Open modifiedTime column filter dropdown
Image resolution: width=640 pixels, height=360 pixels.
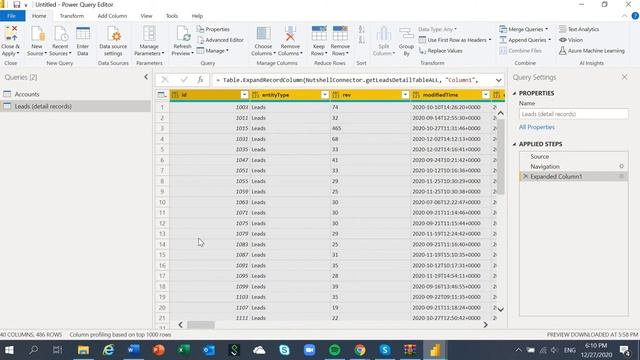485,95
